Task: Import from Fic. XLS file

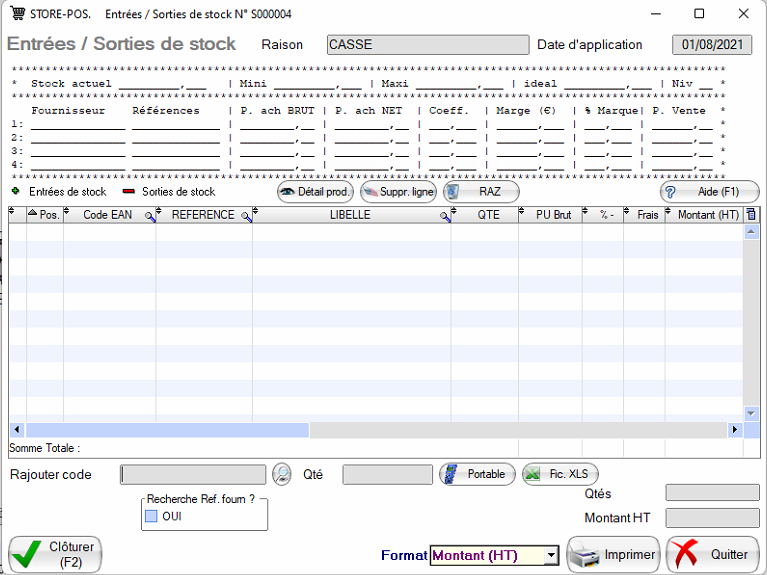Action: 560,474
